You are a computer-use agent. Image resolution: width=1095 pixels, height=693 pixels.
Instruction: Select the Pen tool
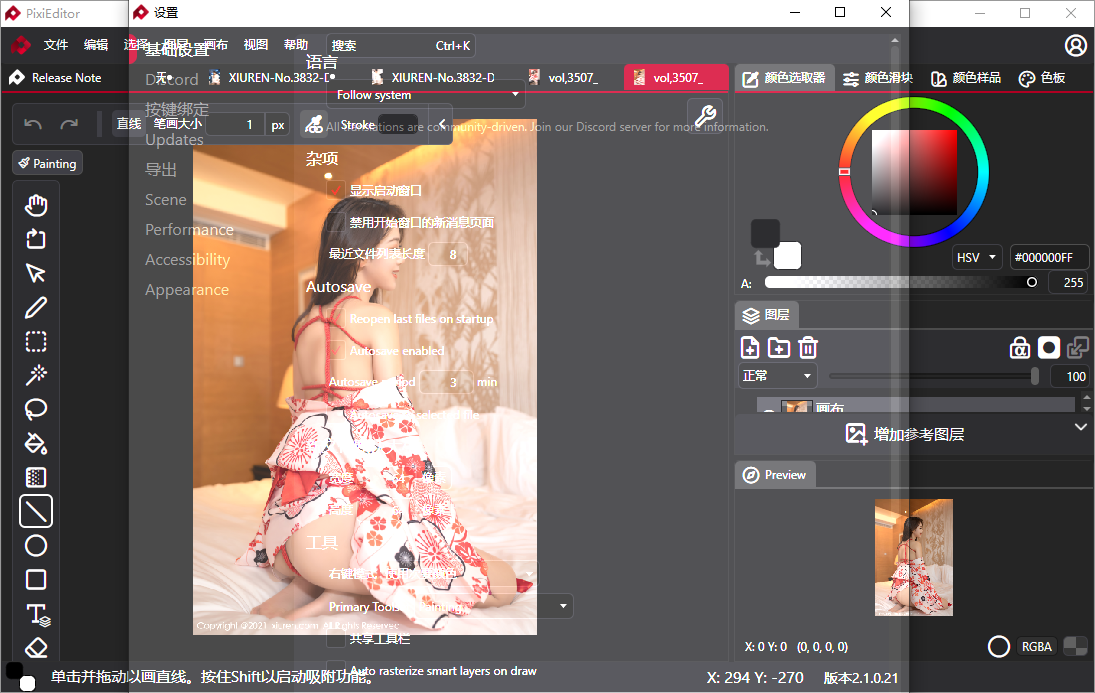[36, 307]
